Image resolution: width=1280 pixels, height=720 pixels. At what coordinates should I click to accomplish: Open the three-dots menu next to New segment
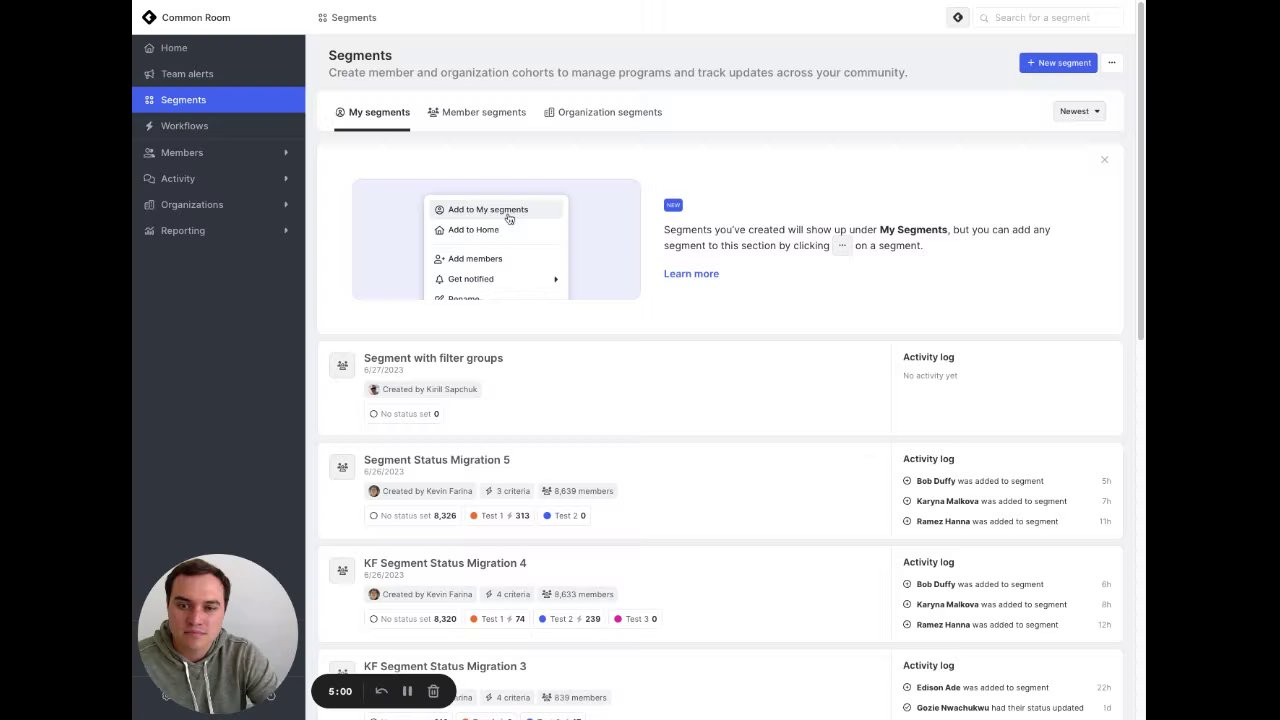[x=1111, y=63]
